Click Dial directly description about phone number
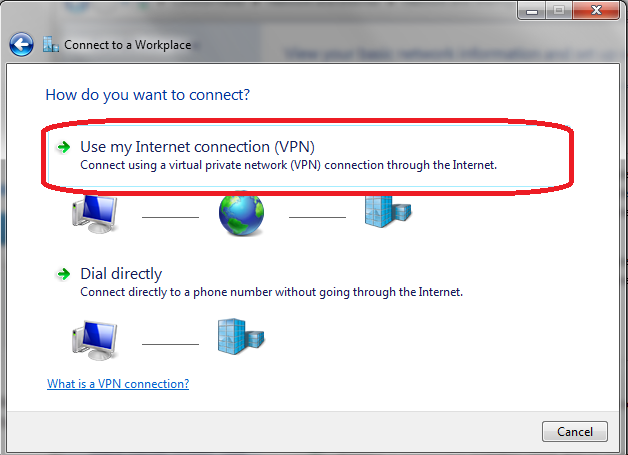 point(272,292)
